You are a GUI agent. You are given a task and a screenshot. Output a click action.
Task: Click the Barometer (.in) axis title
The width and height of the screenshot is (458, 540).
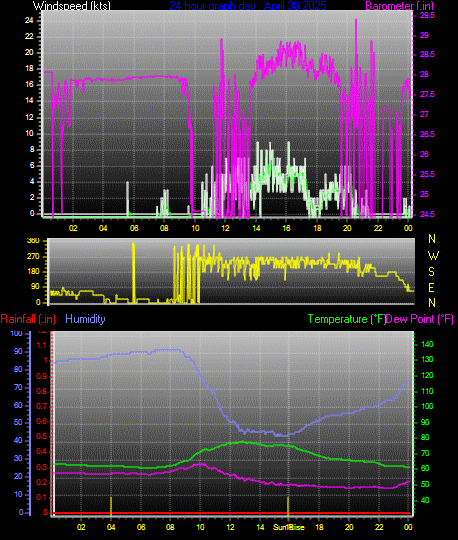tap(399, 6)
